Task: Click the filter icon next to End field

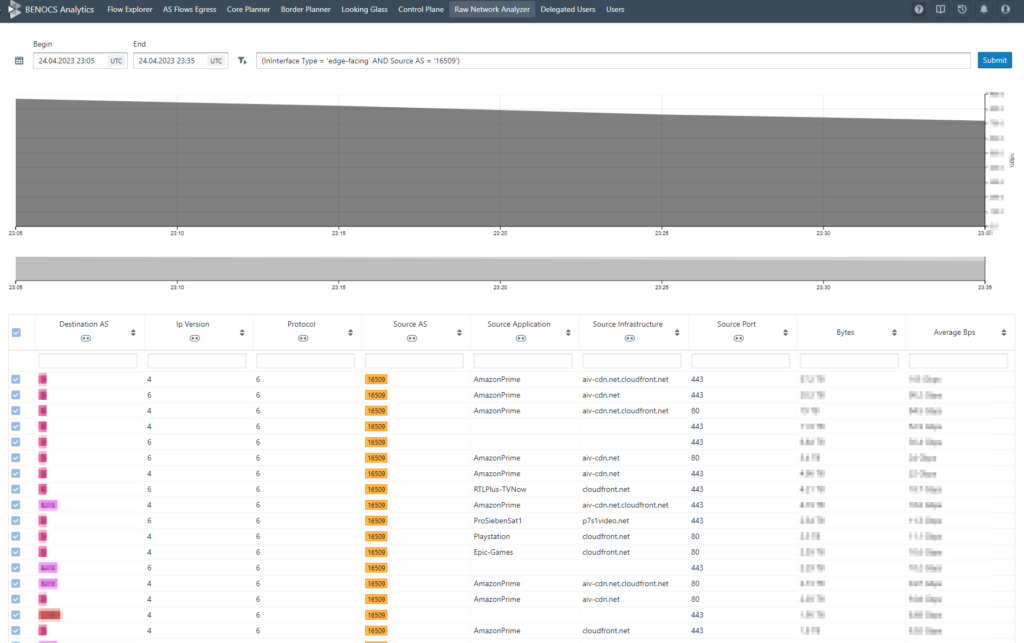Action: pyautogui.click(x=241, y=60)
